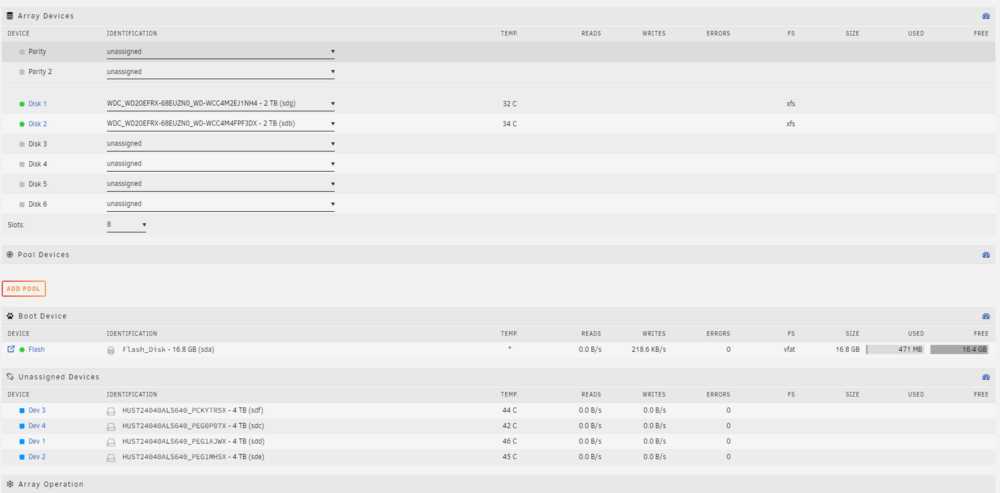Open Pool Devices dashboard gauge icon
This screenshot has width=1000, height=493.
[x=985, y=254]
